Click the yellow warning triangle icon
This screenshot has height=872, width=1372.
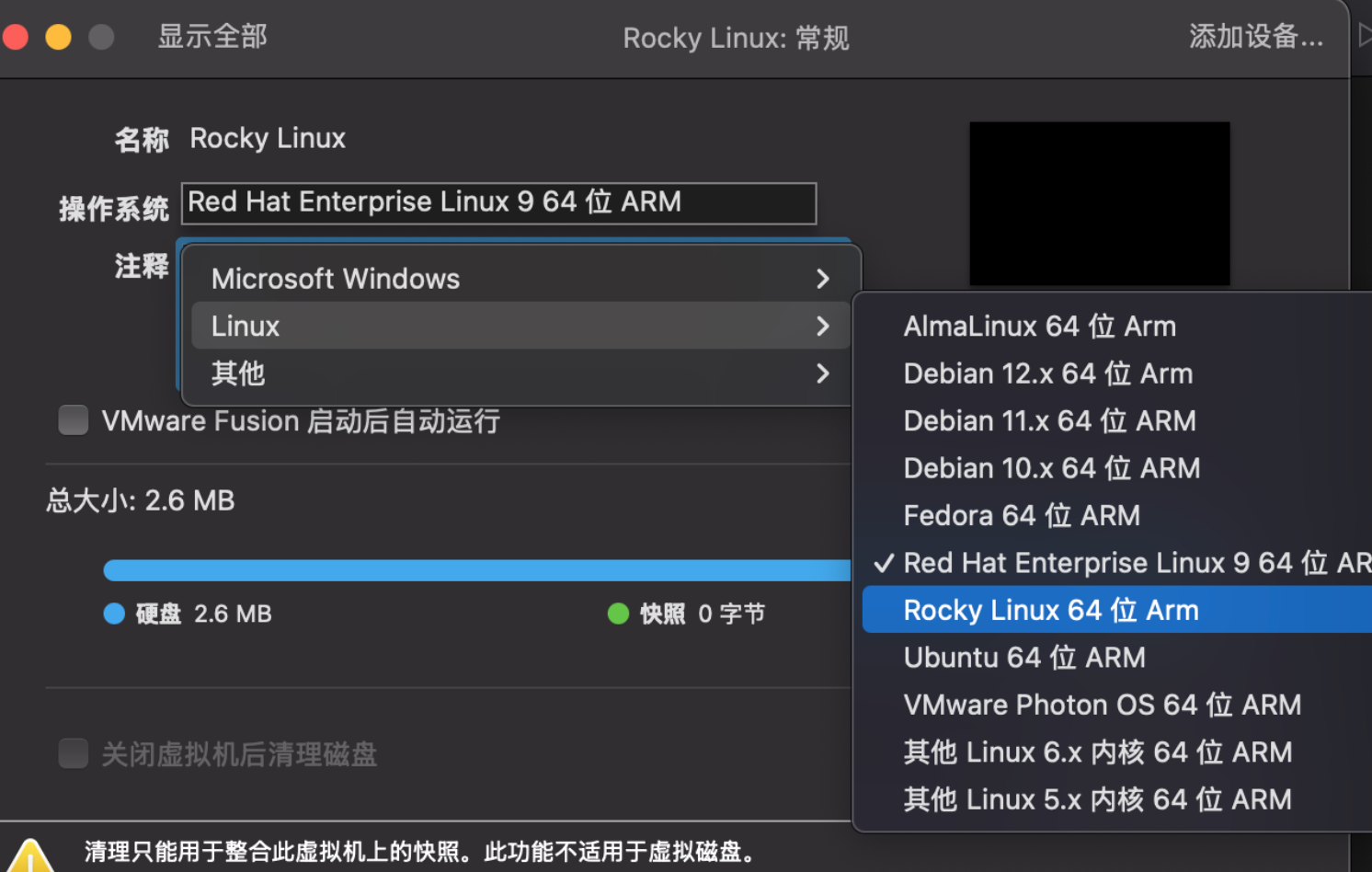(x=30, y=855)
